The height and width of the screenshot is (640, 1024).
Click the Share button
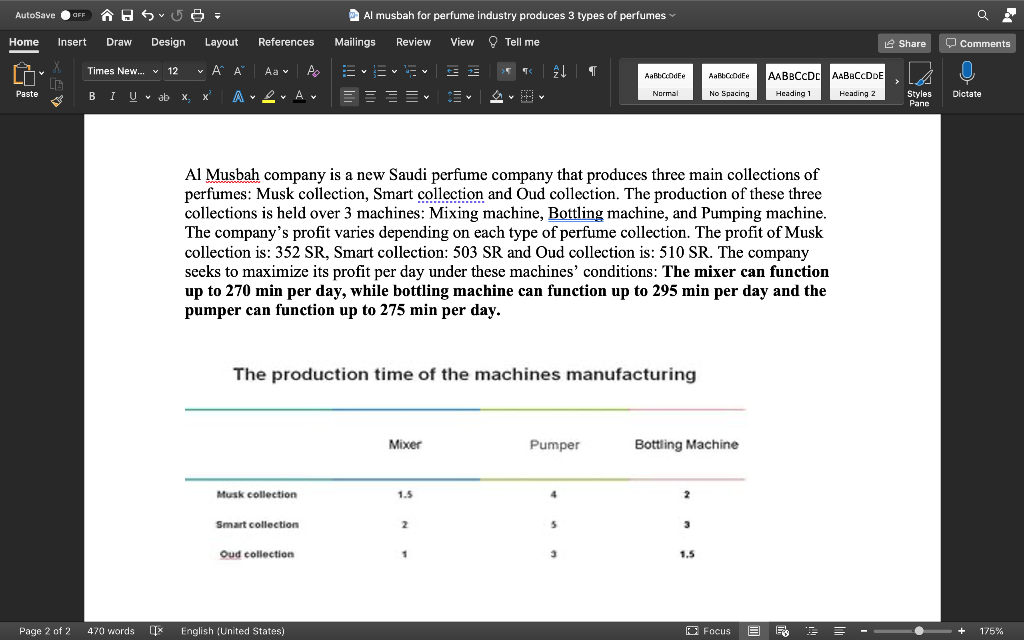tap(904, 43)
